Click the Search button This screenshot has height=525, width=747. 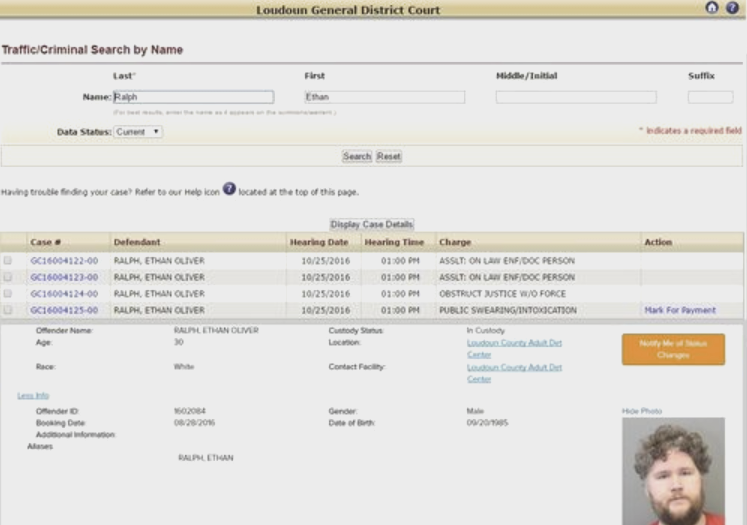(x=357, y=156)
